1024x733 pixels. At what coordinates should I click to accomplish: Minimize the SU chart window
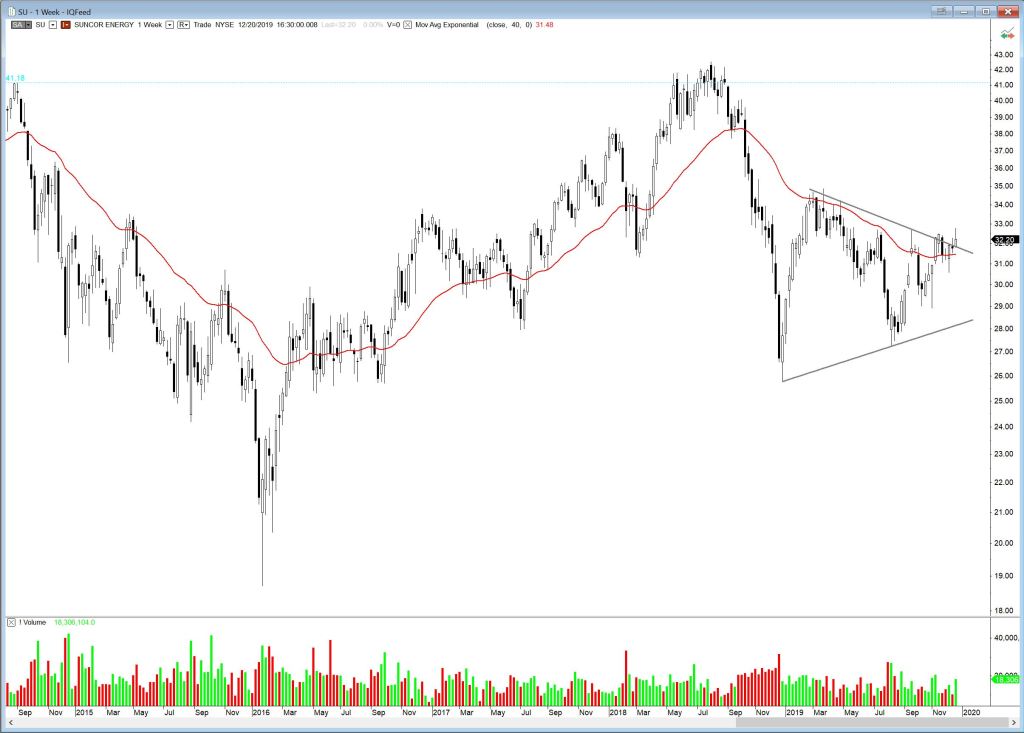point(964,9)
